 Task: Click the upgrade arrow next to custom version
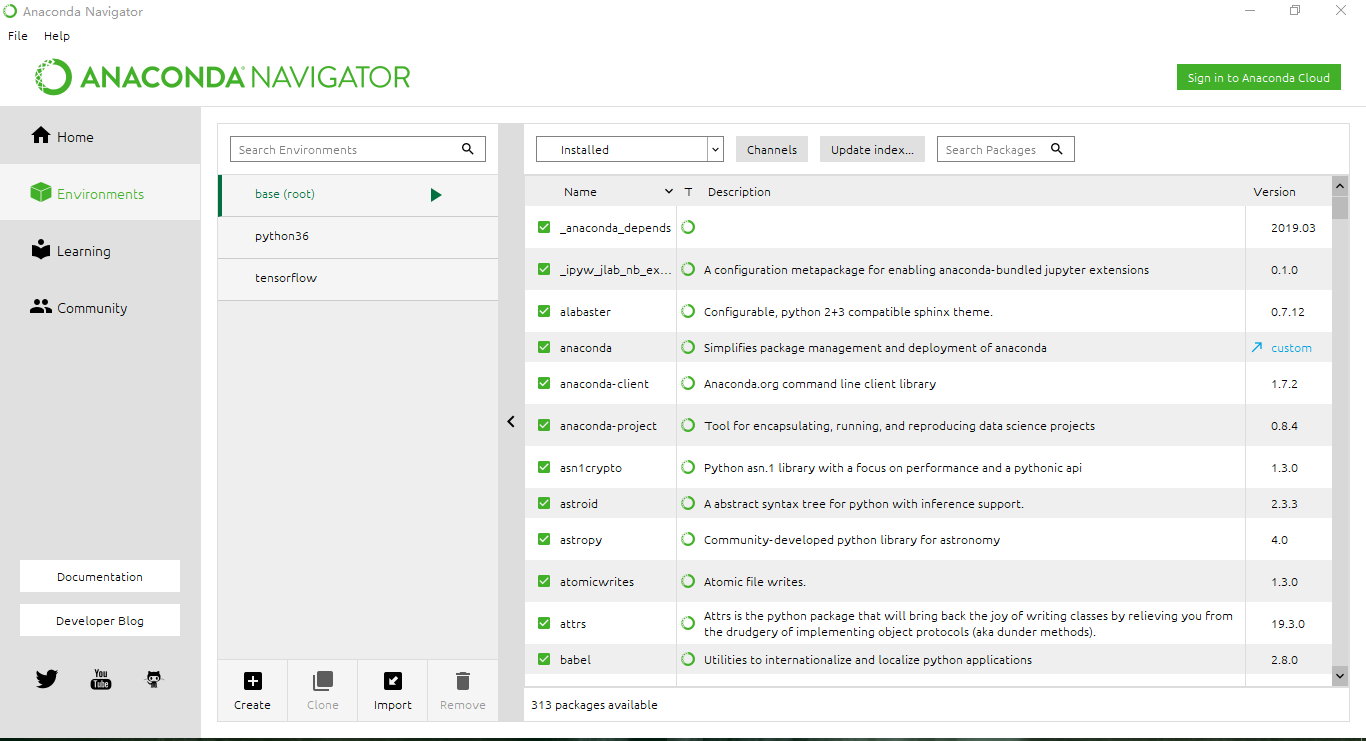(x=1257, y=348)
